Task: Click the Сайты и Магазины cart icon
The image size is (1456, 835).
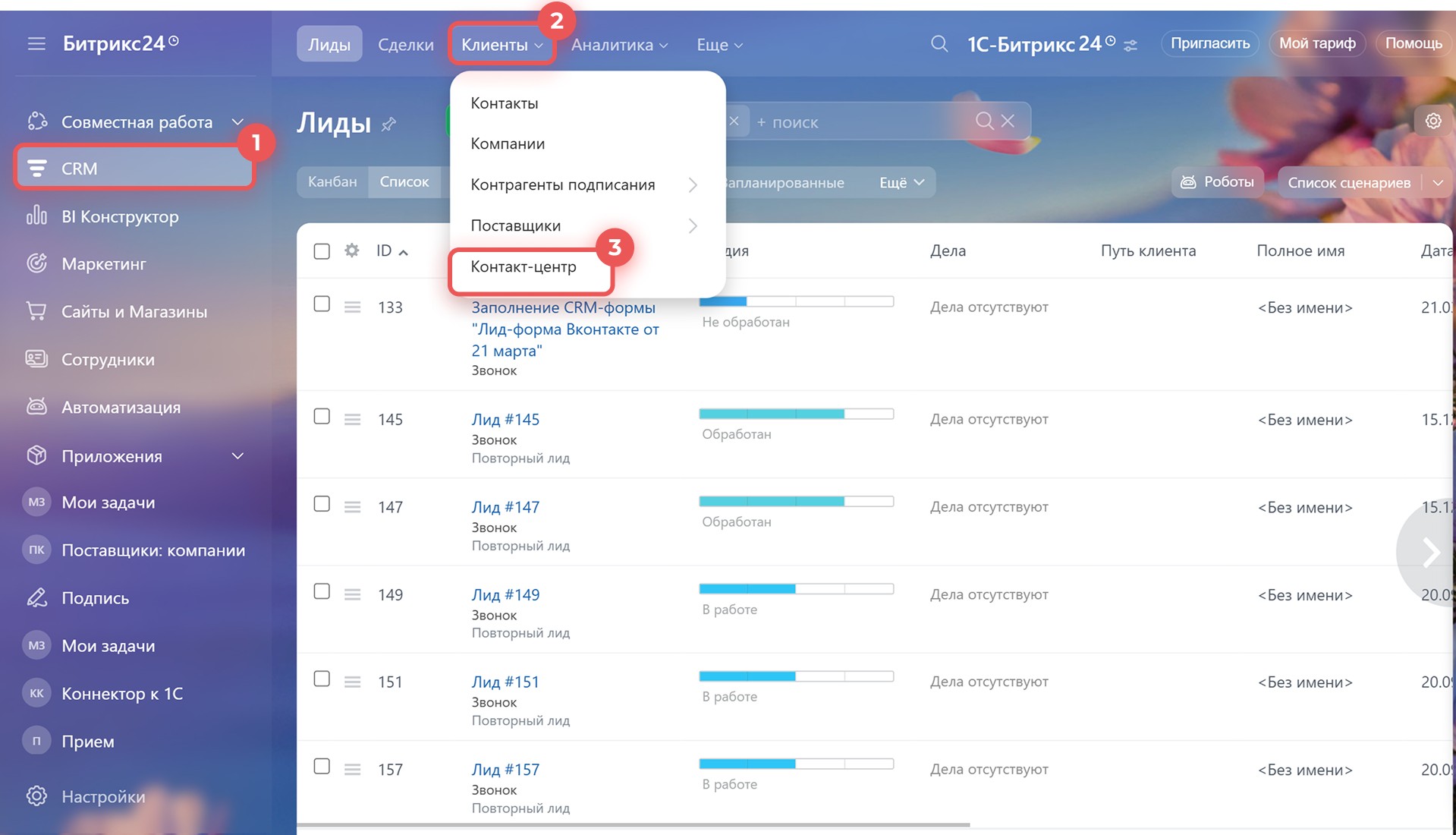Action: point(36,311)
